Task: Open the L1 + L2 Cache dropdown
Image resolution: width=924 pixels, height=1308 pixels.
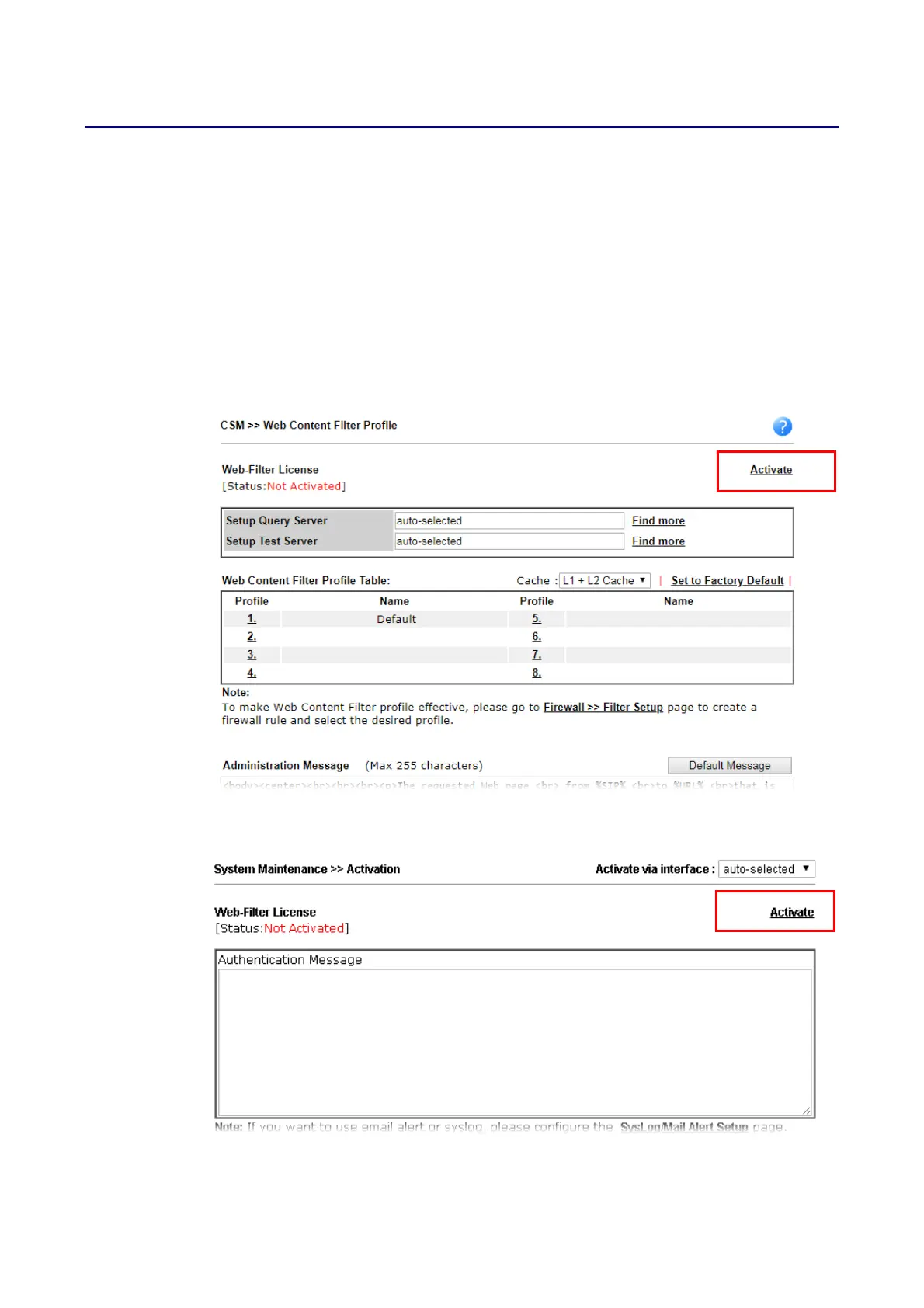Action: coord(605,581)
